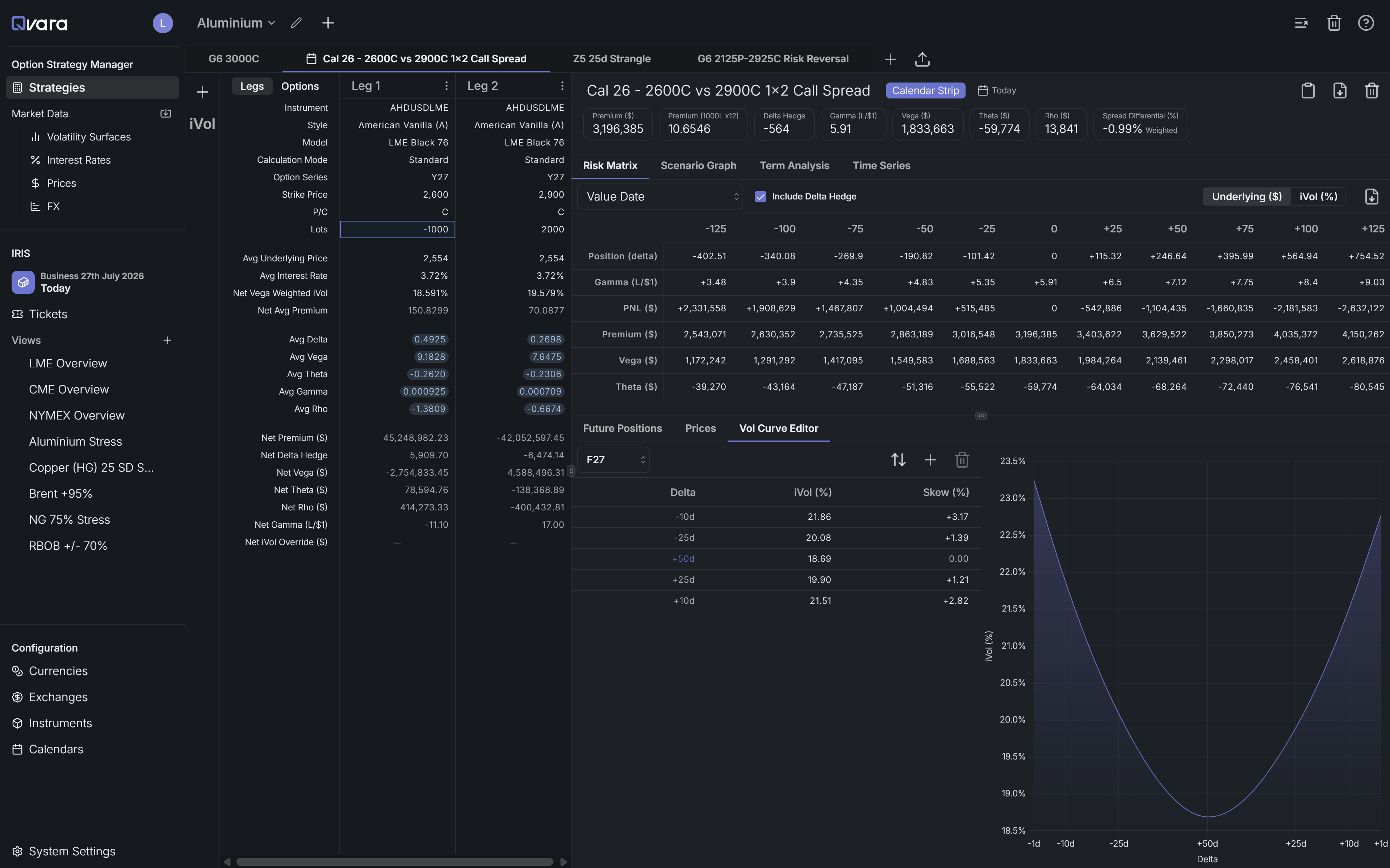Click the pencil edit icon beside Aluminium
The width and height of the screenshot is (1390, 868).
pos(296,23)
